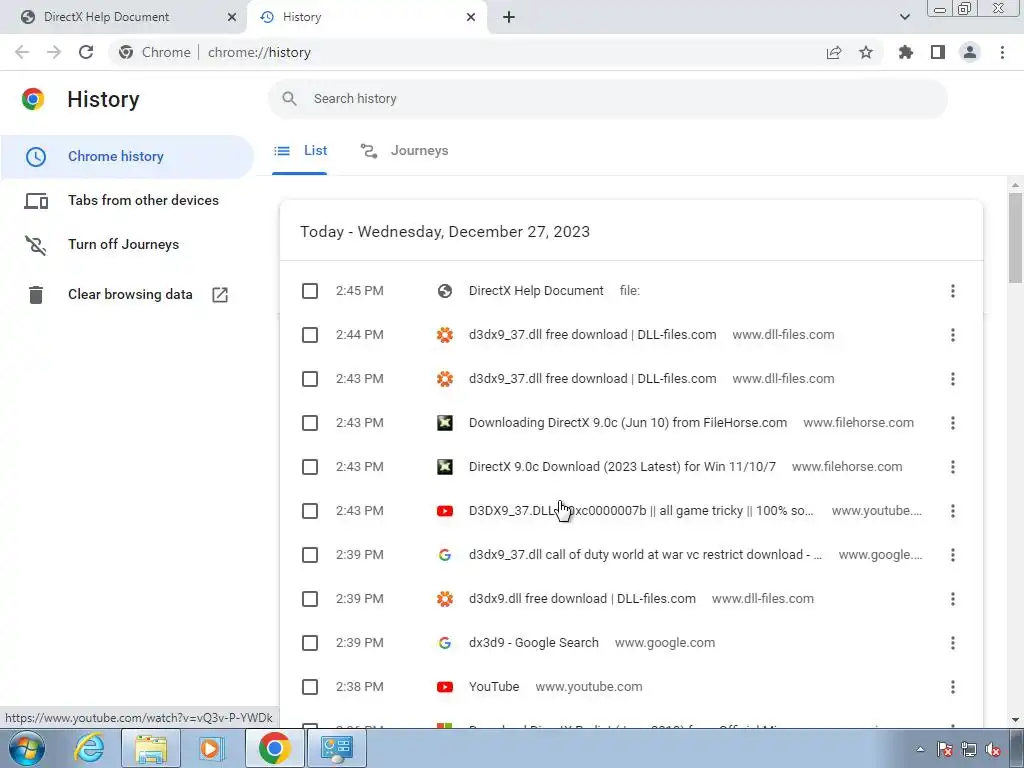Open dx3d9 - Google Search link
The height and width of the screenshot is (768, 1024).
534,643
